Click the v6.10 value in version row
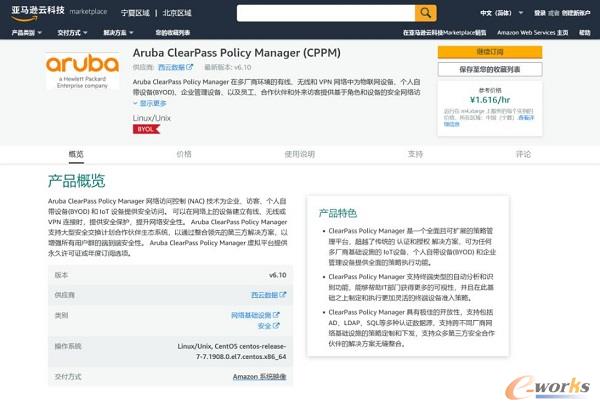This screenshot has height=410, width=600. coord(277,275)
